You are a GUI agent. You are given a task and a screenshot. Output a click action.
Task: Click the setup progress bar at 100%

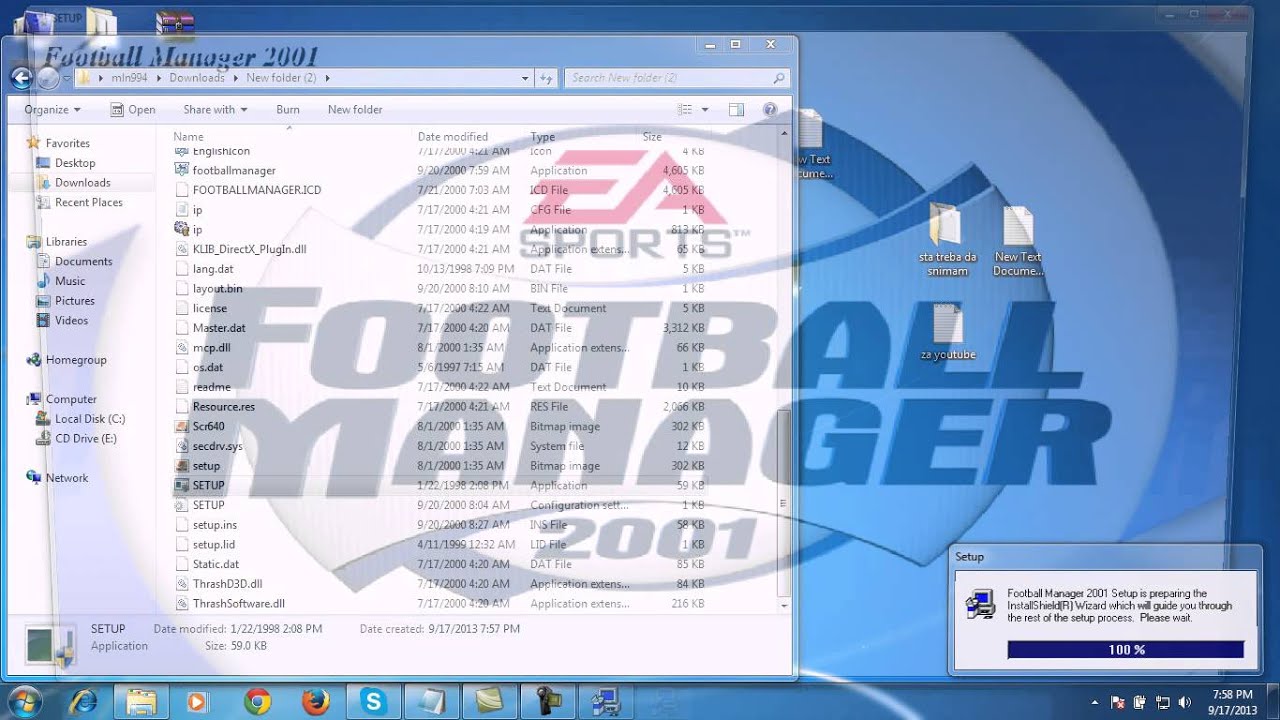pyautogui.click(x=1125, y=650)
